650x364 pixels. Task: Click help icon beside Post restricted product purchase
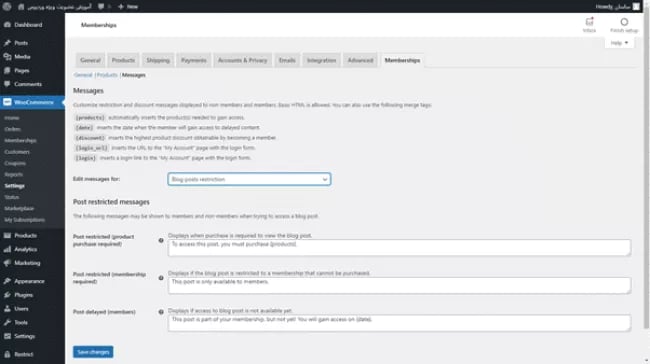coord(161,240)
